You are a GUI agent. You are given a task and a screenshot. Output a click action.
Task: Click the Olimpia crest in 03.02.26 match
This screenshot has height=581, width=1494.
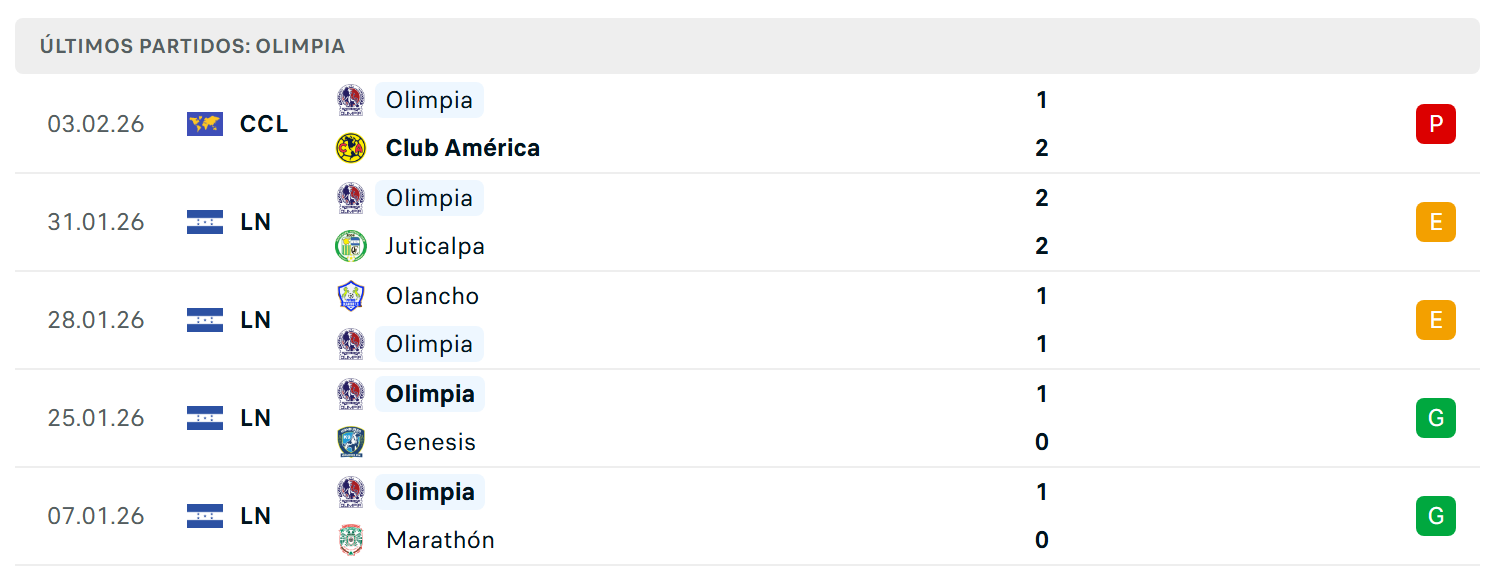[x=351, y=100]
